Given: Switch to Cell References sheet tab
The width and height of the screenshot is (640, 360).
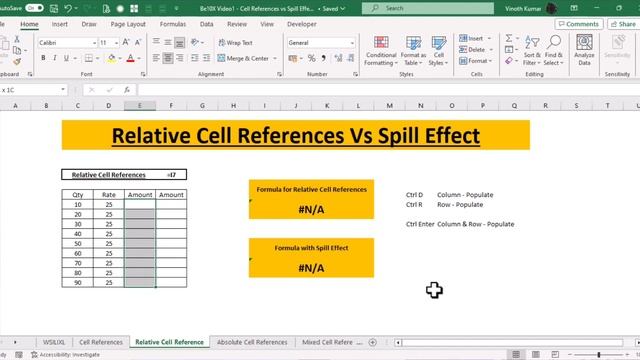Looking at the screenshot, I should (x=101, y=342).
